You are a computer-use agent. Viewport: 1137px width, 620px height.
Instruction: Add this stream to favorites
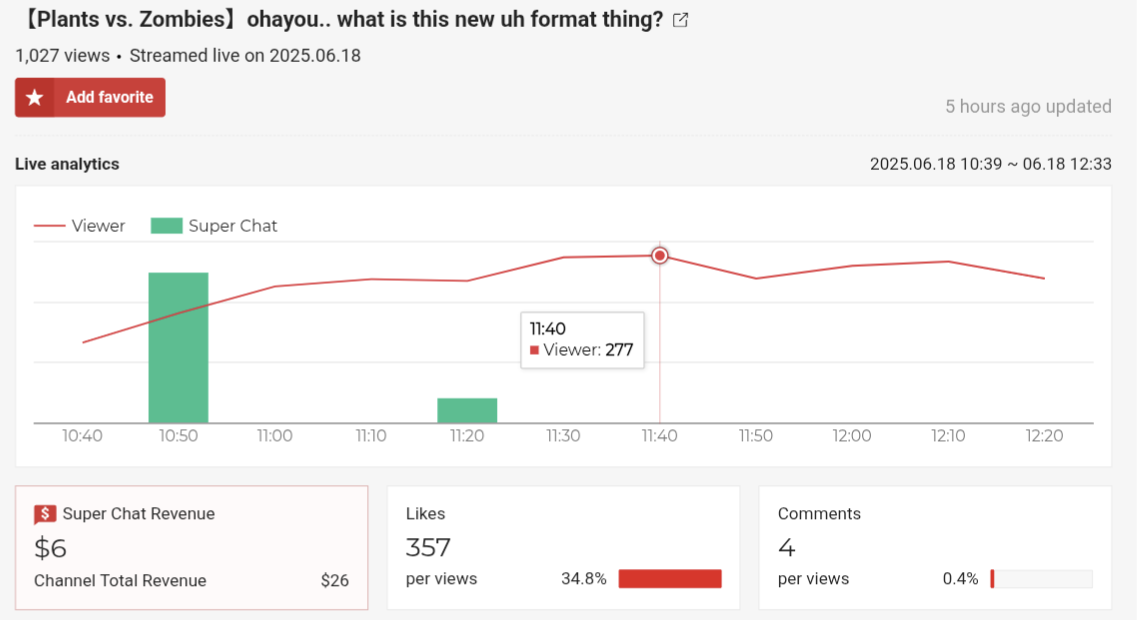pyautogui.click(x=90, y=97)
